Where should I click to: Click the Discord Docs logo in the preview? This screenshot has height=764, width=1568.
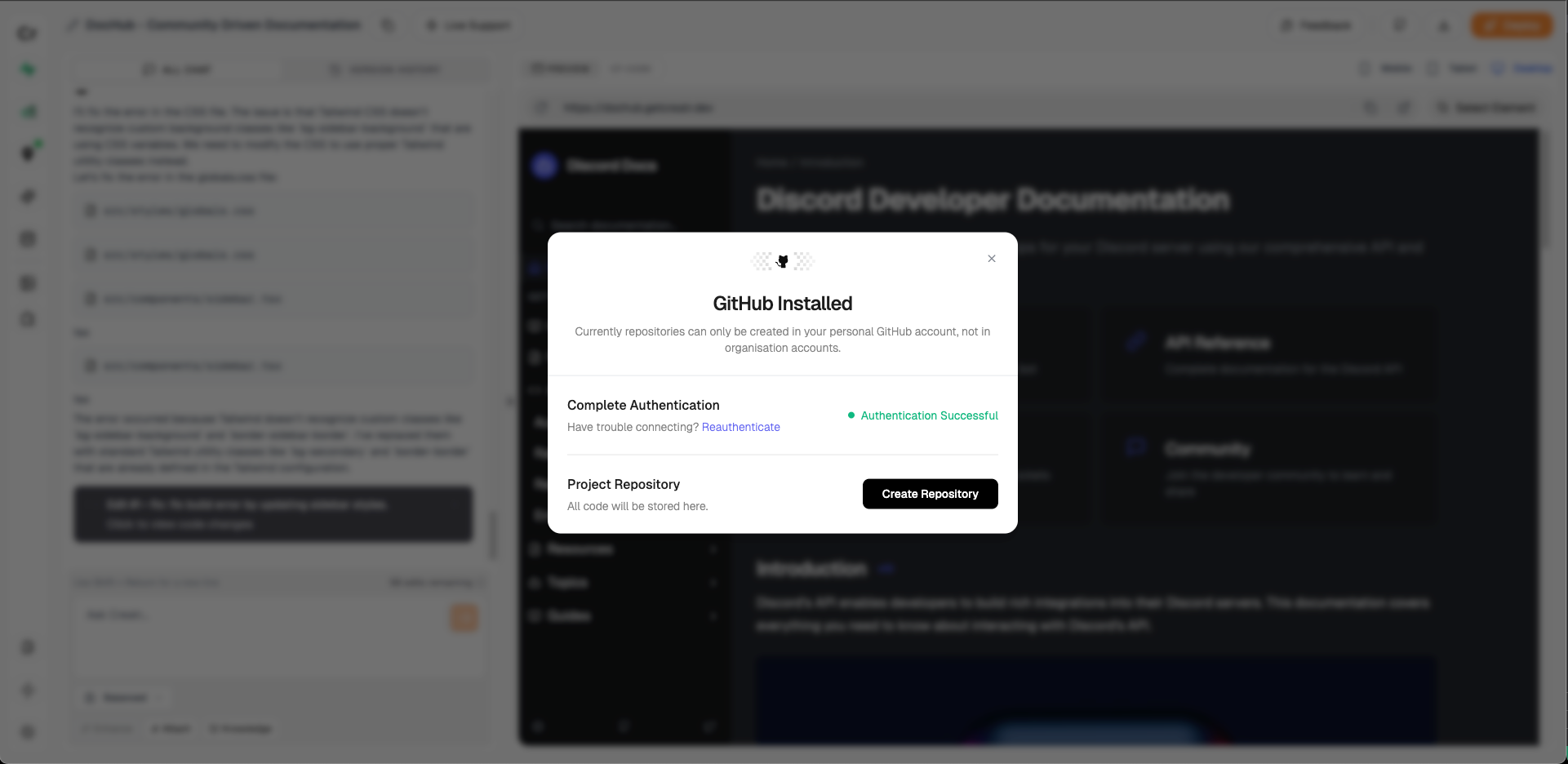544,165
